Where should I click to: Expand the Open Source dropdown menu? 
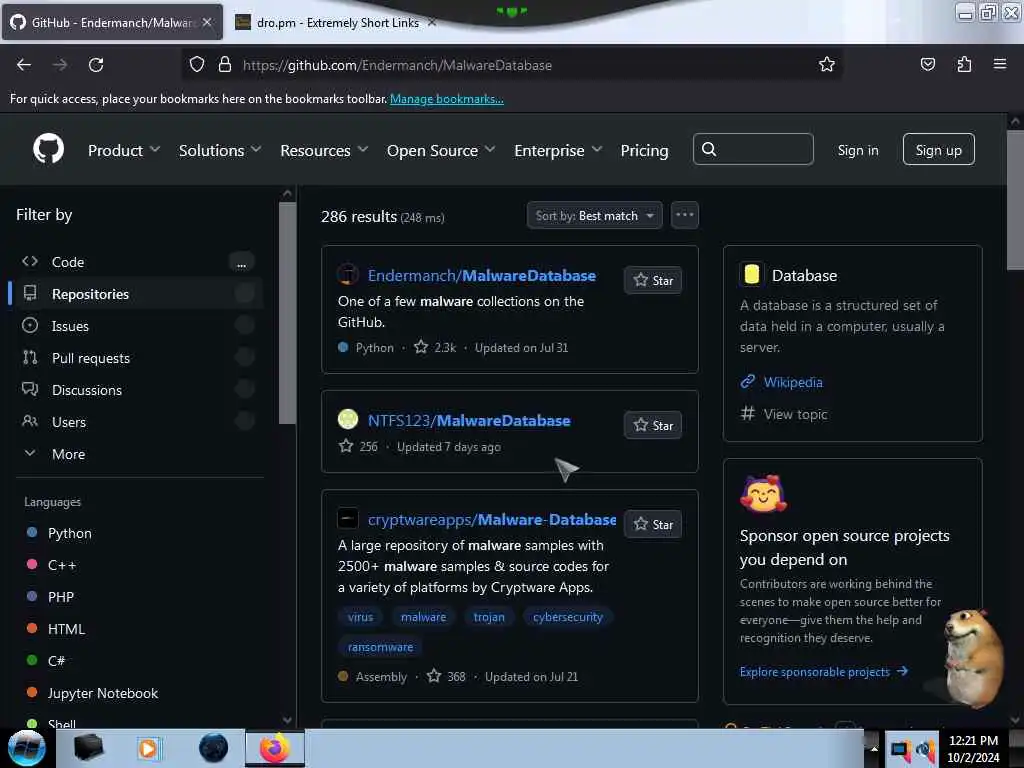click(x=441, y=150)
